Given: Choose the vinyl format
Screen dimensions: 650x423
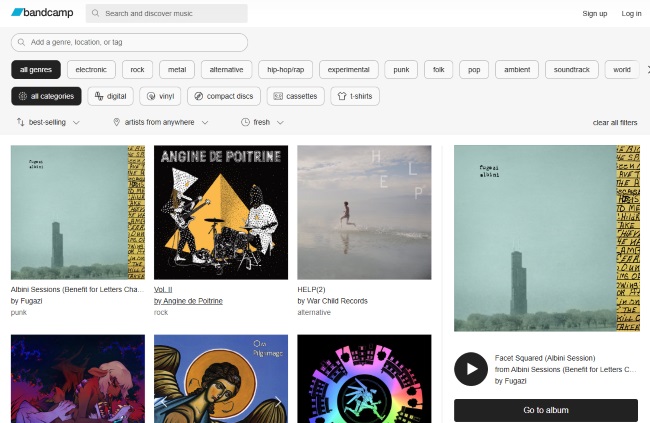Looking at the screenshot, I should [x=160, y=96].
